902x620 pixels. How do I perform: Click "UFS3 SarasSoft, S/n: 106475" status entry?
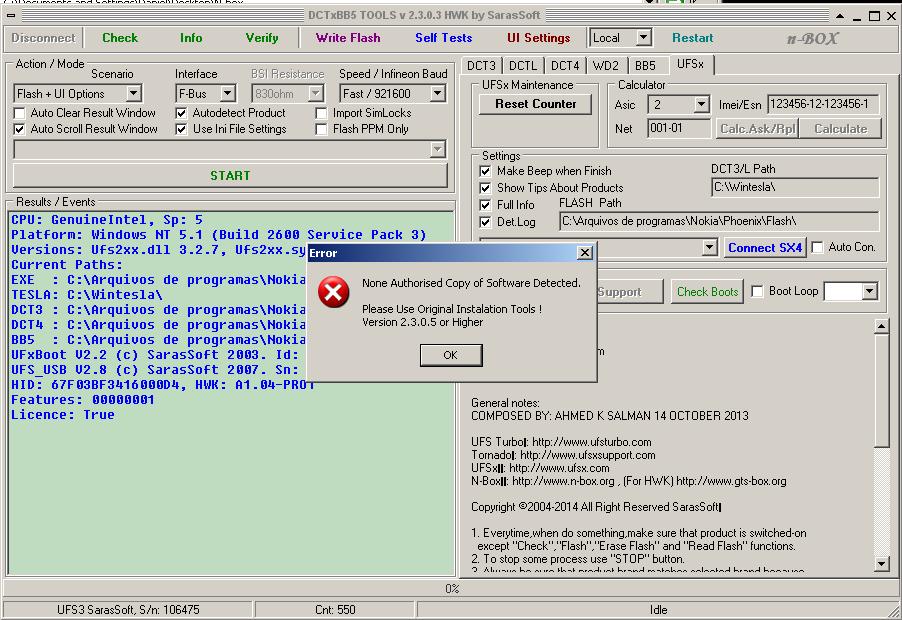(128, 610)
